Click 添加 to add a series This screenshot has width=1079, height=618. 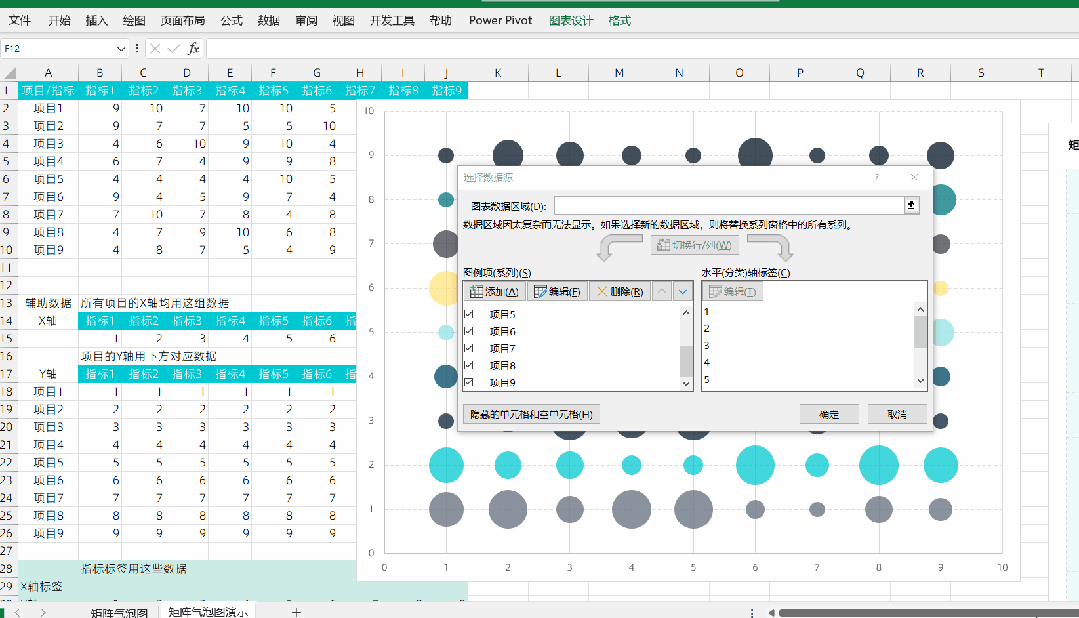click(x=494, y=292)
